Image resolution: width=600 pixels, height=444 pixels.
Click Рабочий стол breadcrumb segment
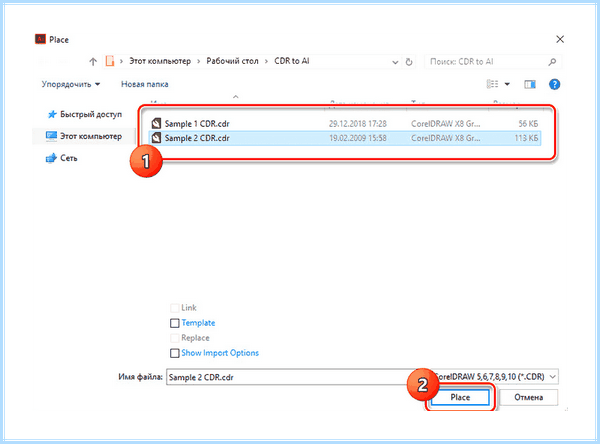point(232,61)
